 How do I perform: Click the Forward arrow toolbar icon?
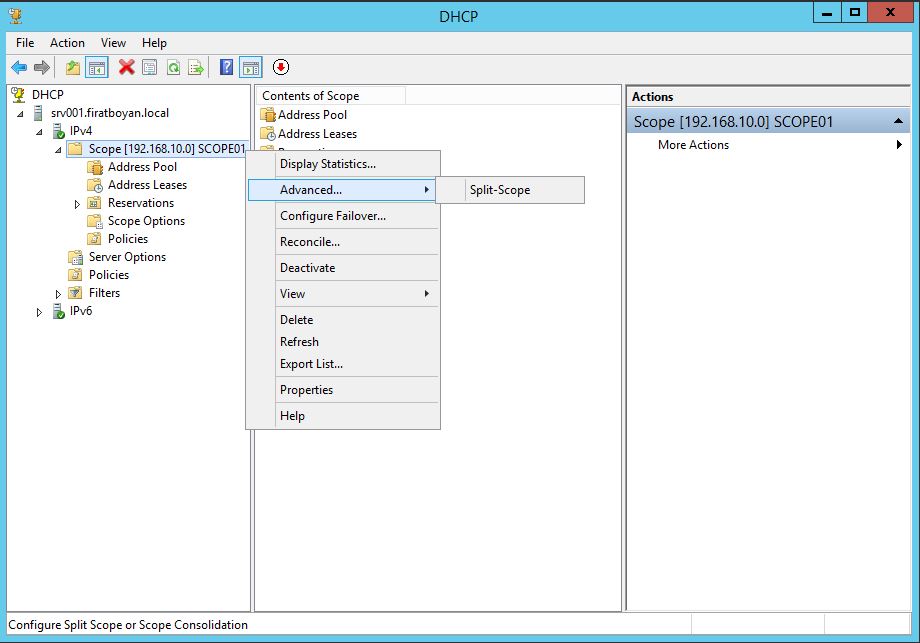pos(42,67)
